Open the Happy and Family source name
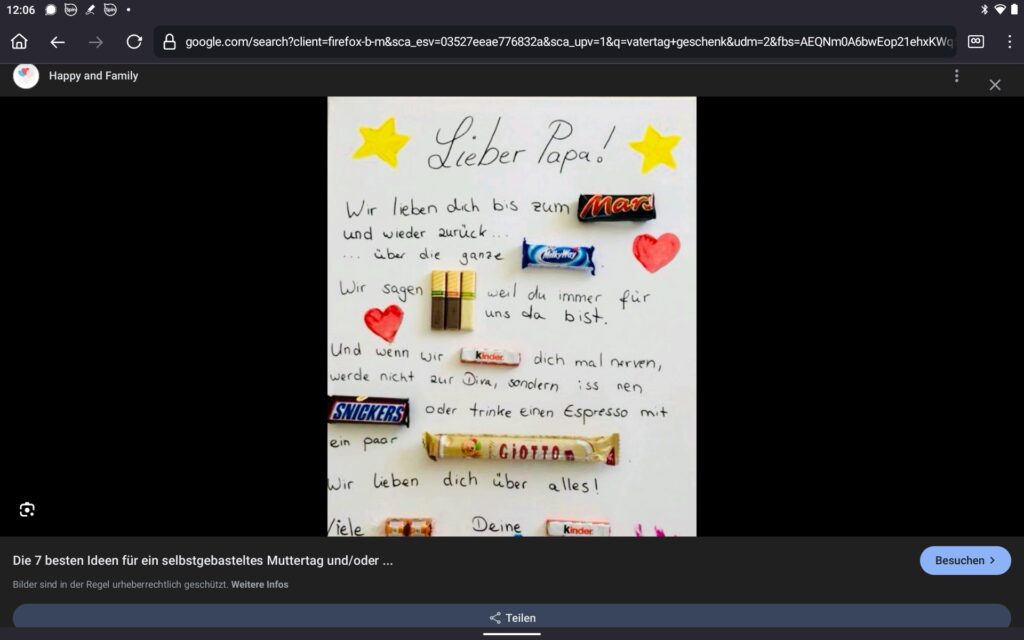The height and width of the screenshot is (640, 1024). click(93, 76)
